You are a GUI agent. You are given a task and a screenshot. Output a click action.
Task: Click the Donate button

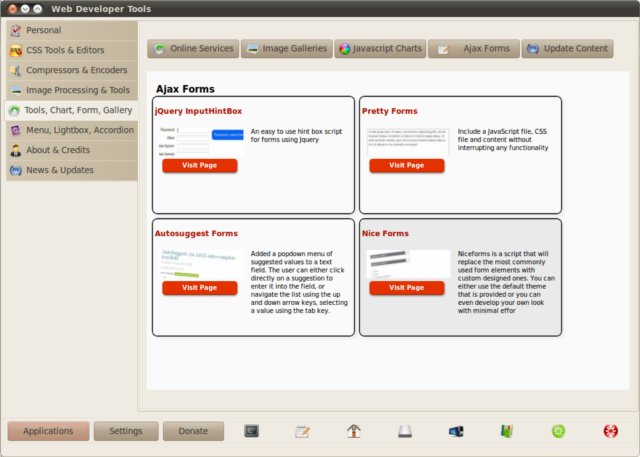click(193, 431)
